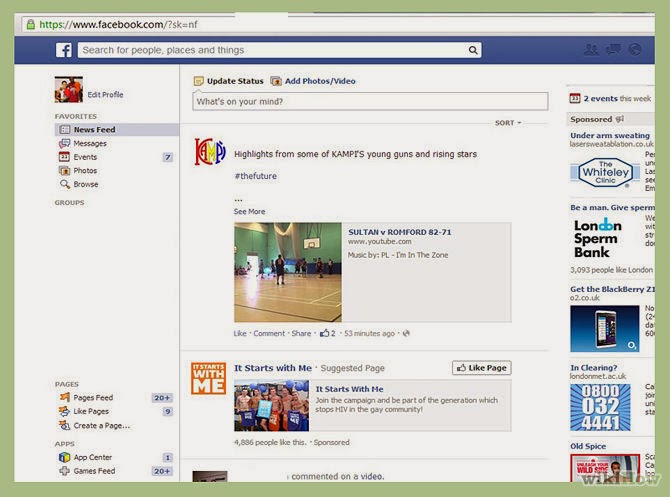Click the search magnifier icon
The image size is (670, 497).
473,50
